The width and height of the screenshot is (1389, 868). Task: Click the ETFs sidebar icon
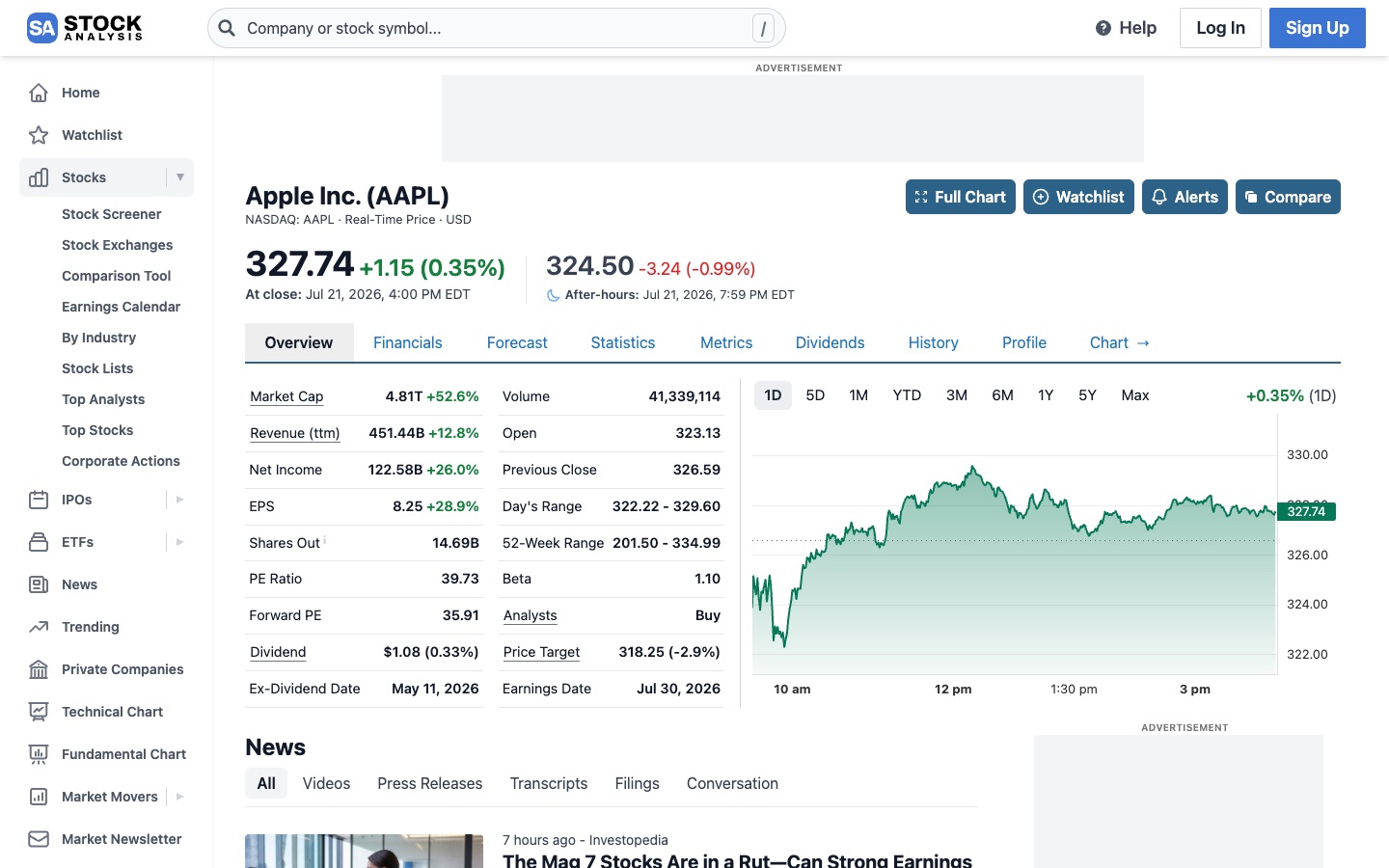[x=39, y=542]
